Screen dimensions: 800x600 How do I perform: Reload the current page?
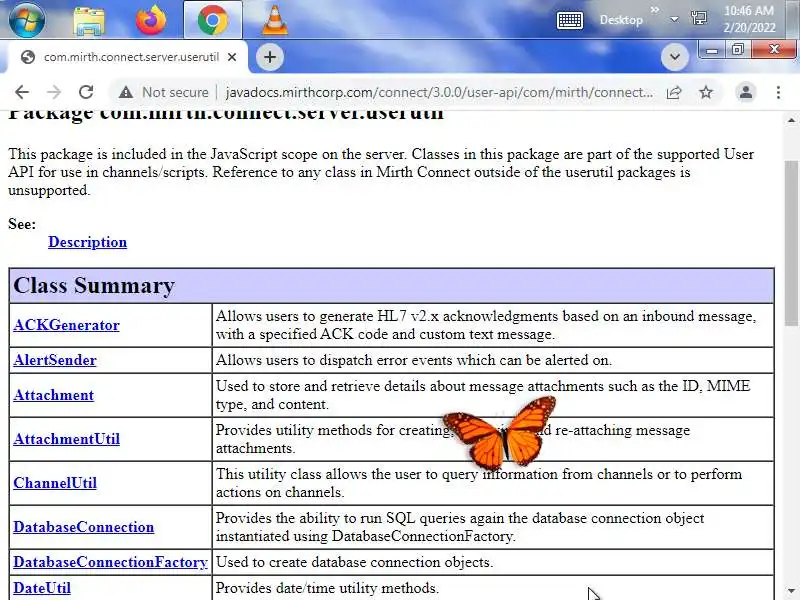[86, 92]
